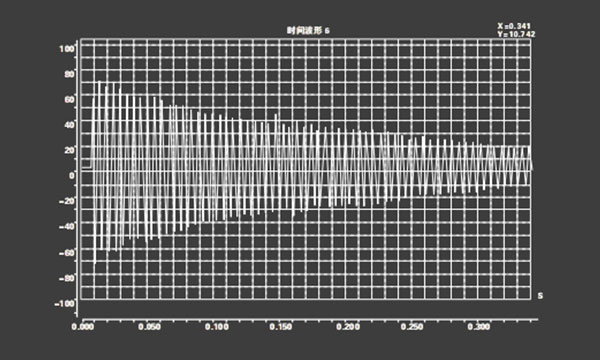Image resolution: width=600 pixels, height=360 pixels.
Task: Click the y-axis label "-80"
Action: coord(67,278)
